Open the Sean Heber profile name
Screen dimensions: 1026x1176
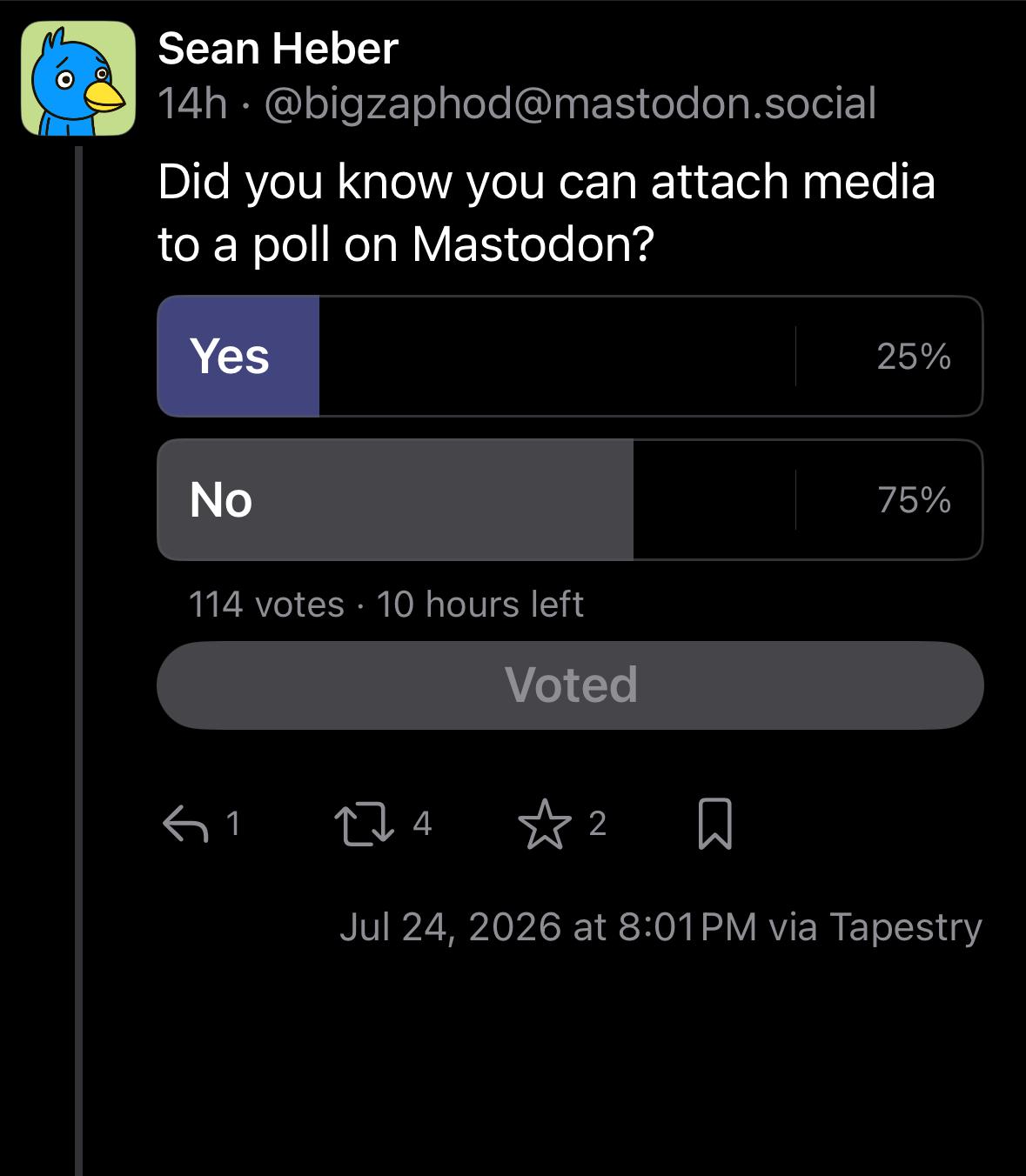coord(278,48)
